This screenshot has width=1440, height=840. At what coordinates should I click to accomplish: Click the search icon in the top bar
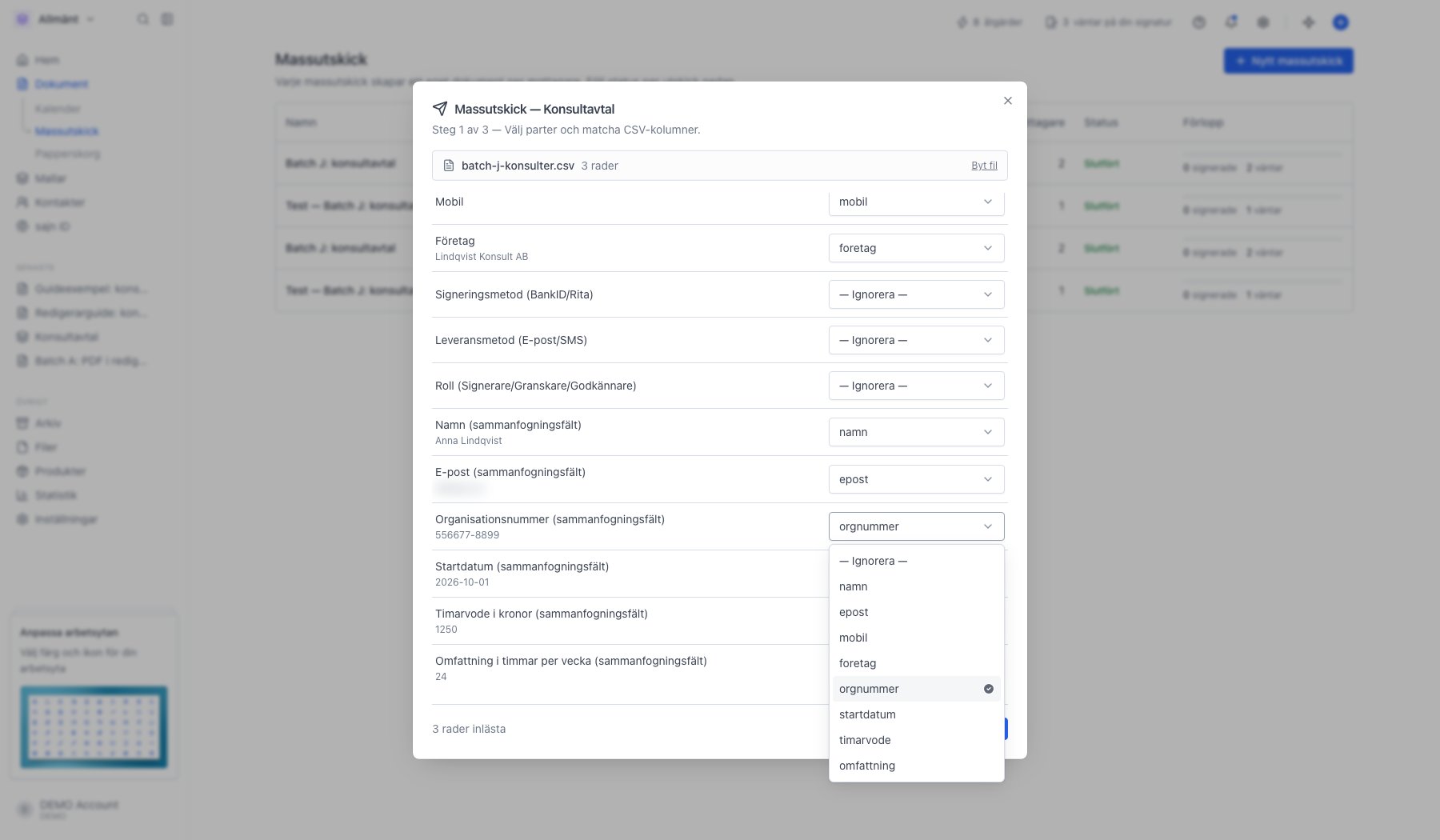142,19
